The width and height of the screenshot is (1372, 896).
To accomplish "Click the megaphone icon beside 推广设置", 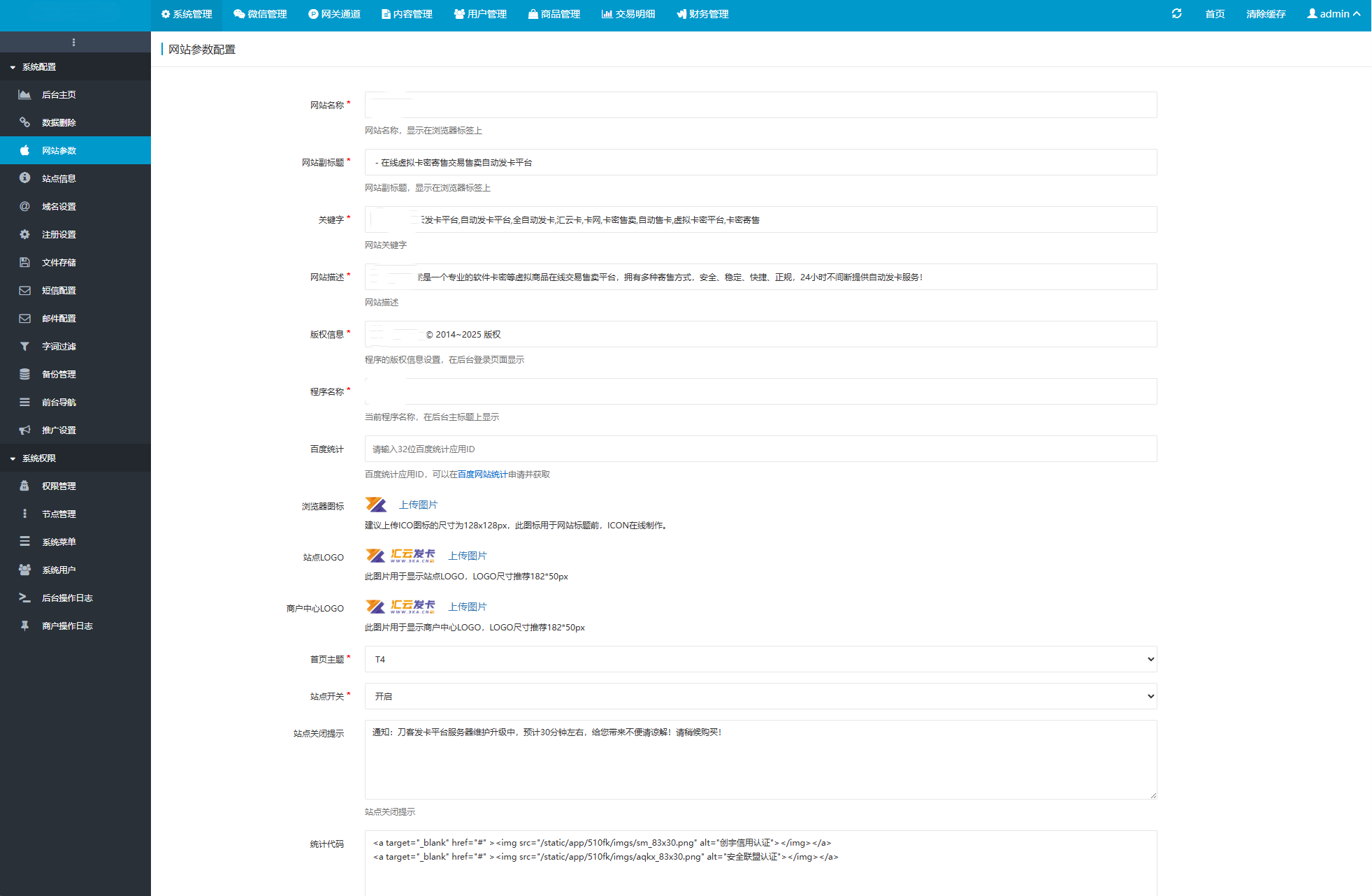I will pos(24,431).
